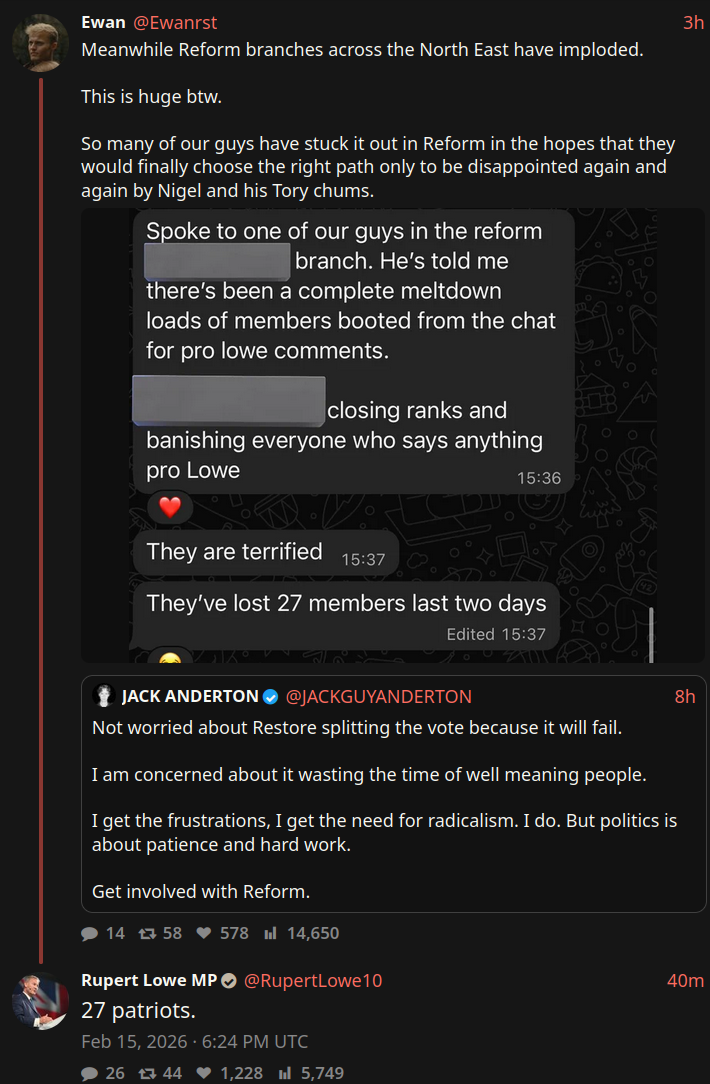View stats icon showing 14,650 views

coord(270,933)
